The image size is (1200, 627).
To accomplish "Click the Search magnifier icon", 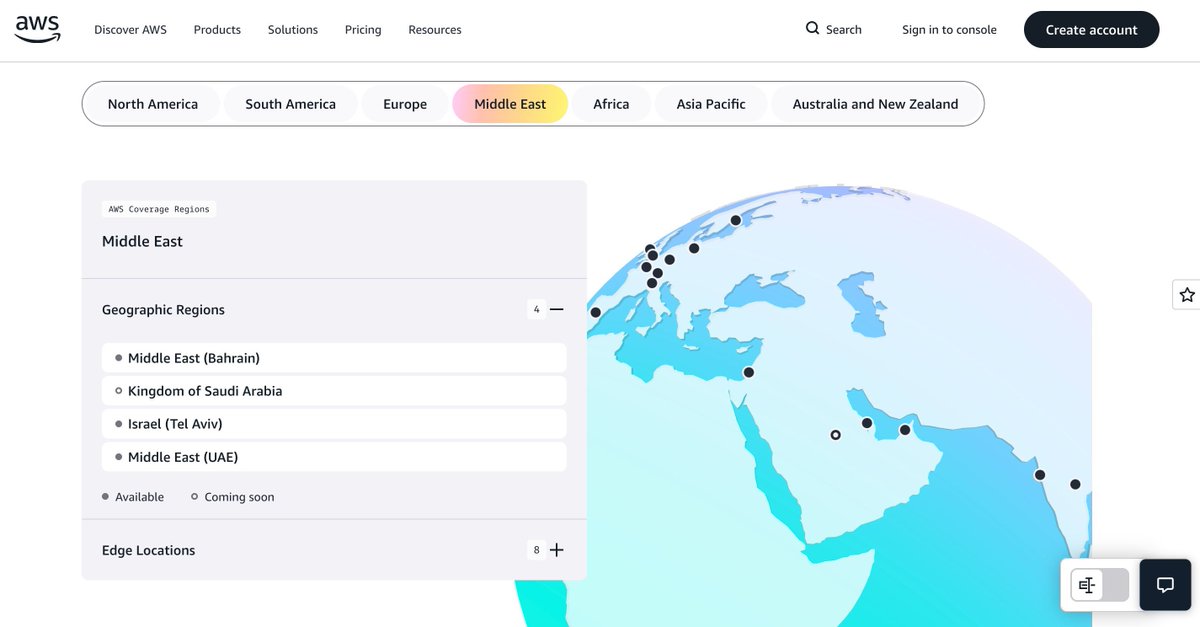I will tap(813, 28).
